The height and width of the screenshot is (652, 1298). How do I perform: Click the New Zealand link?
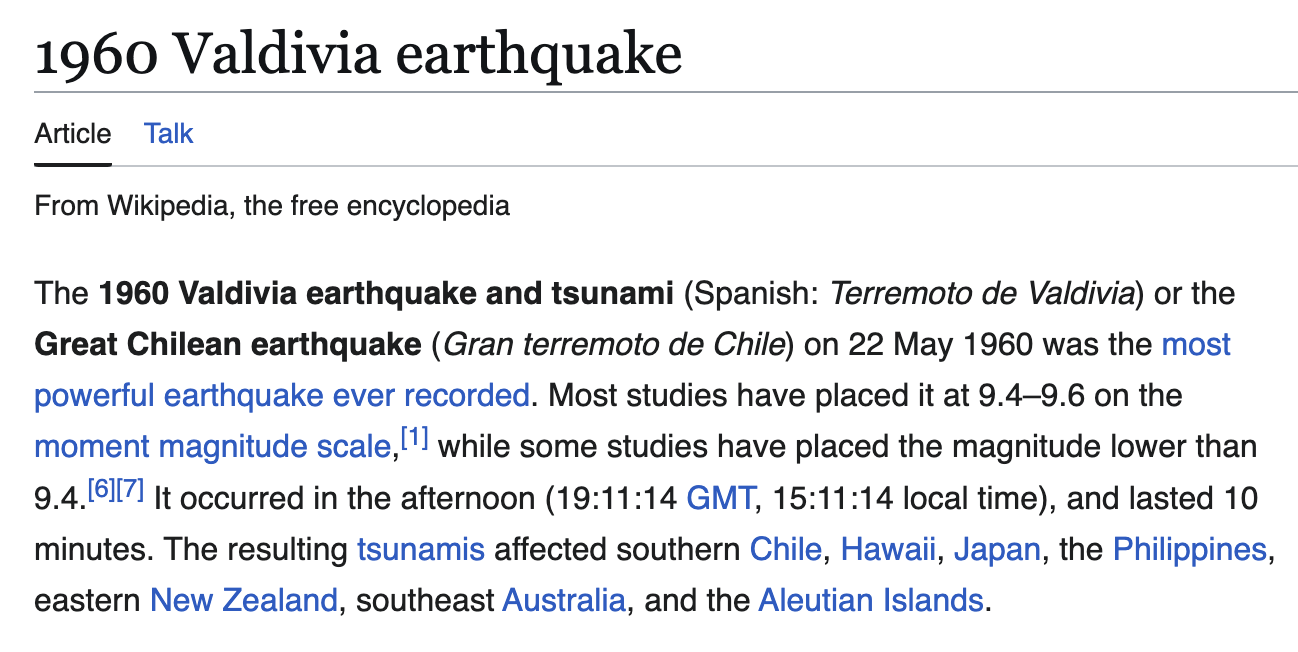coord(243,601)
